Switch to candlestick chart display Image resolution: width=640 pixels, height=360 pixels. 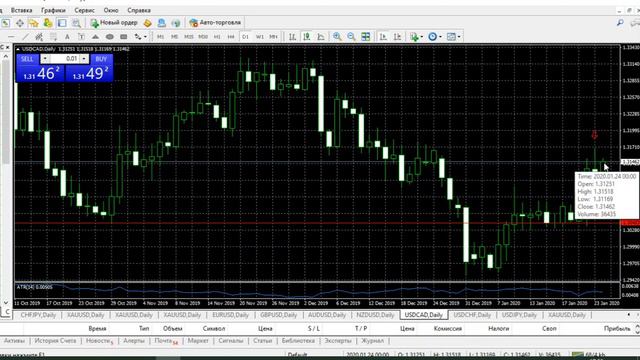tap(307, 37)
